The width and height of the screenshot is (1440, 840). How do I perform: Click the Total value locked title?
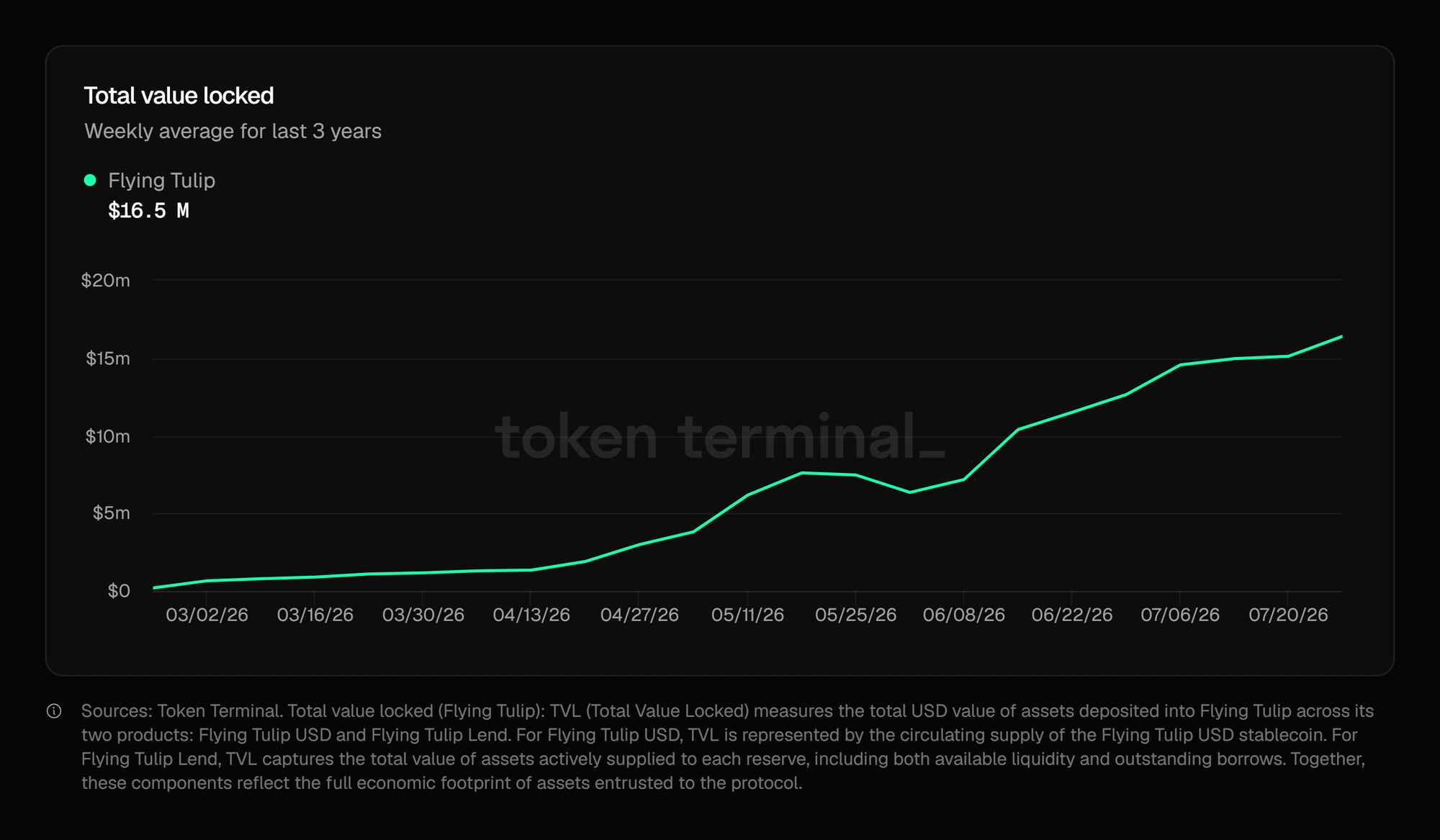[179, 96]
